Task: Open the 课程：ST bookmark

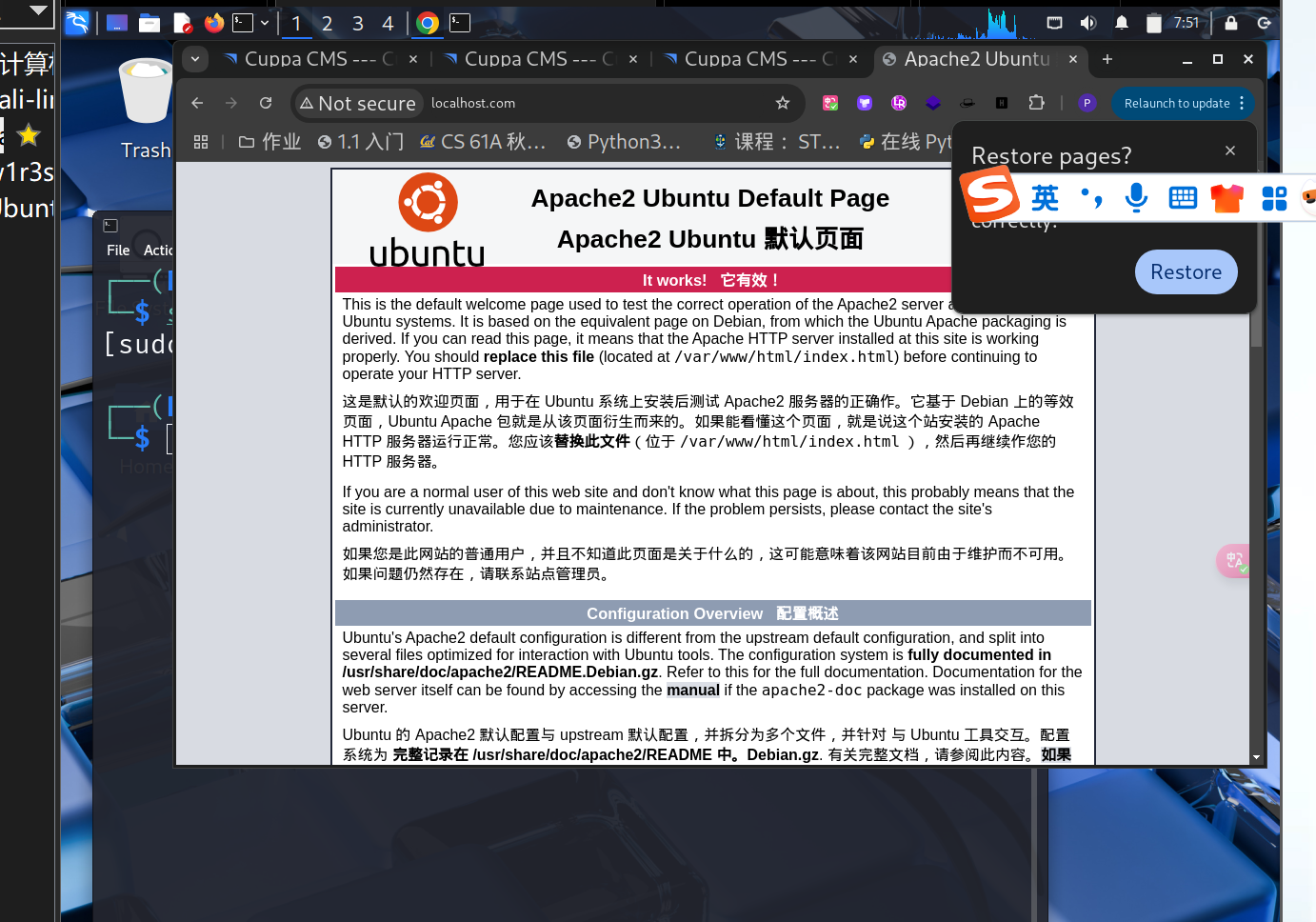Action: coord(776,142)
